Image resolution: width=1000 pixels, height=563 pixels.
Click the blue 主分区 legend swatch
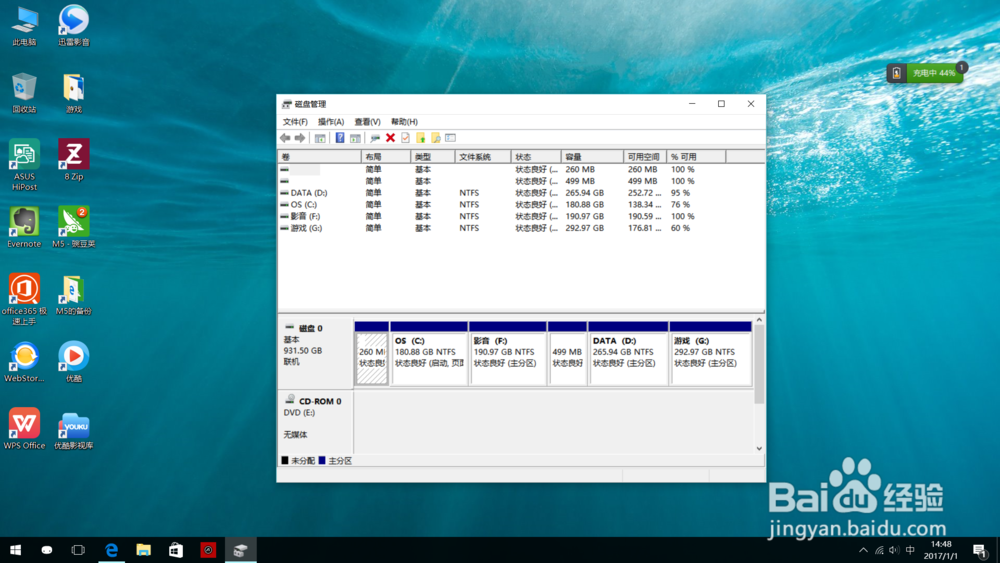coord(322,460)
